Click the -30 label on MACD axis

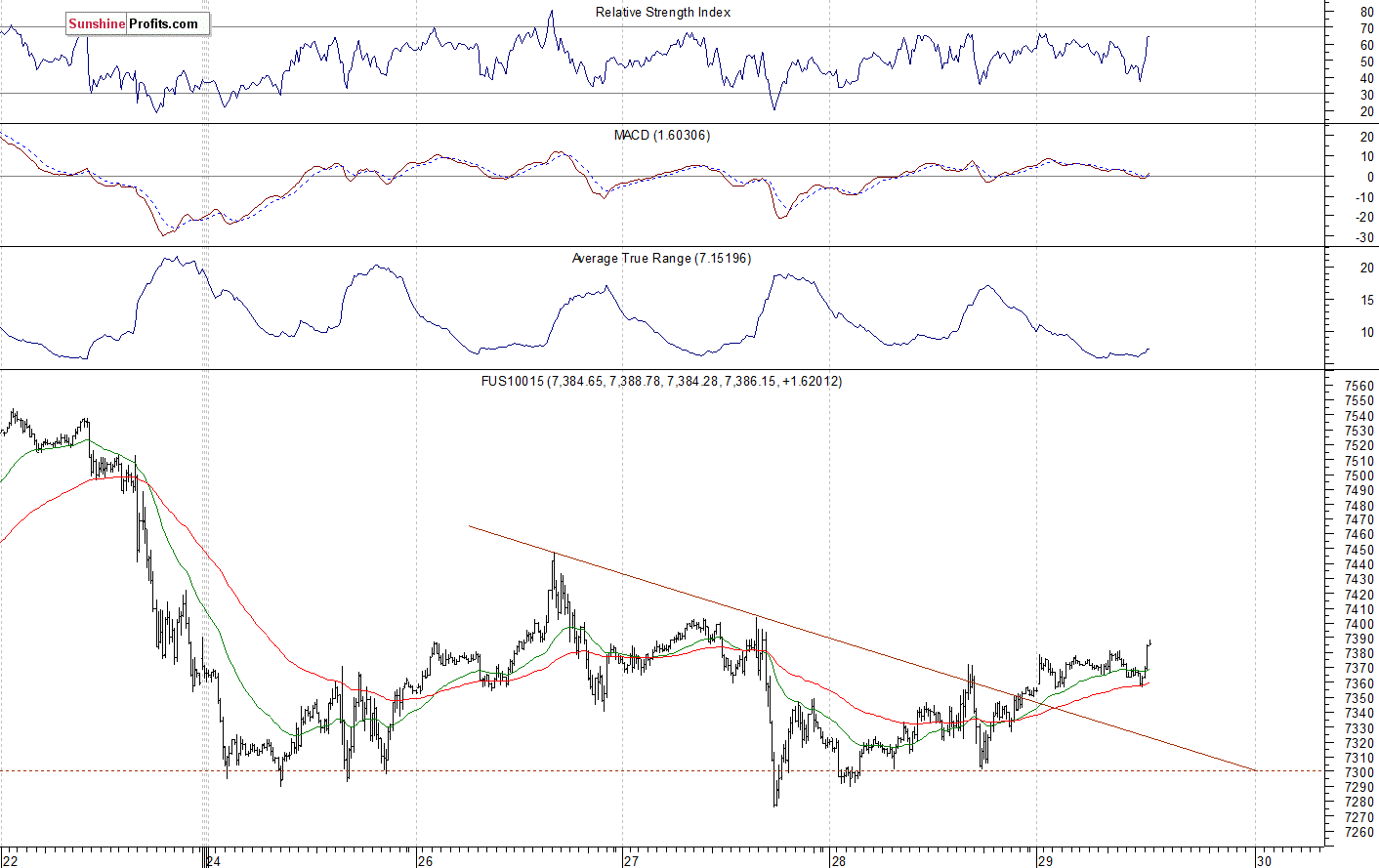coord(1364,237)
